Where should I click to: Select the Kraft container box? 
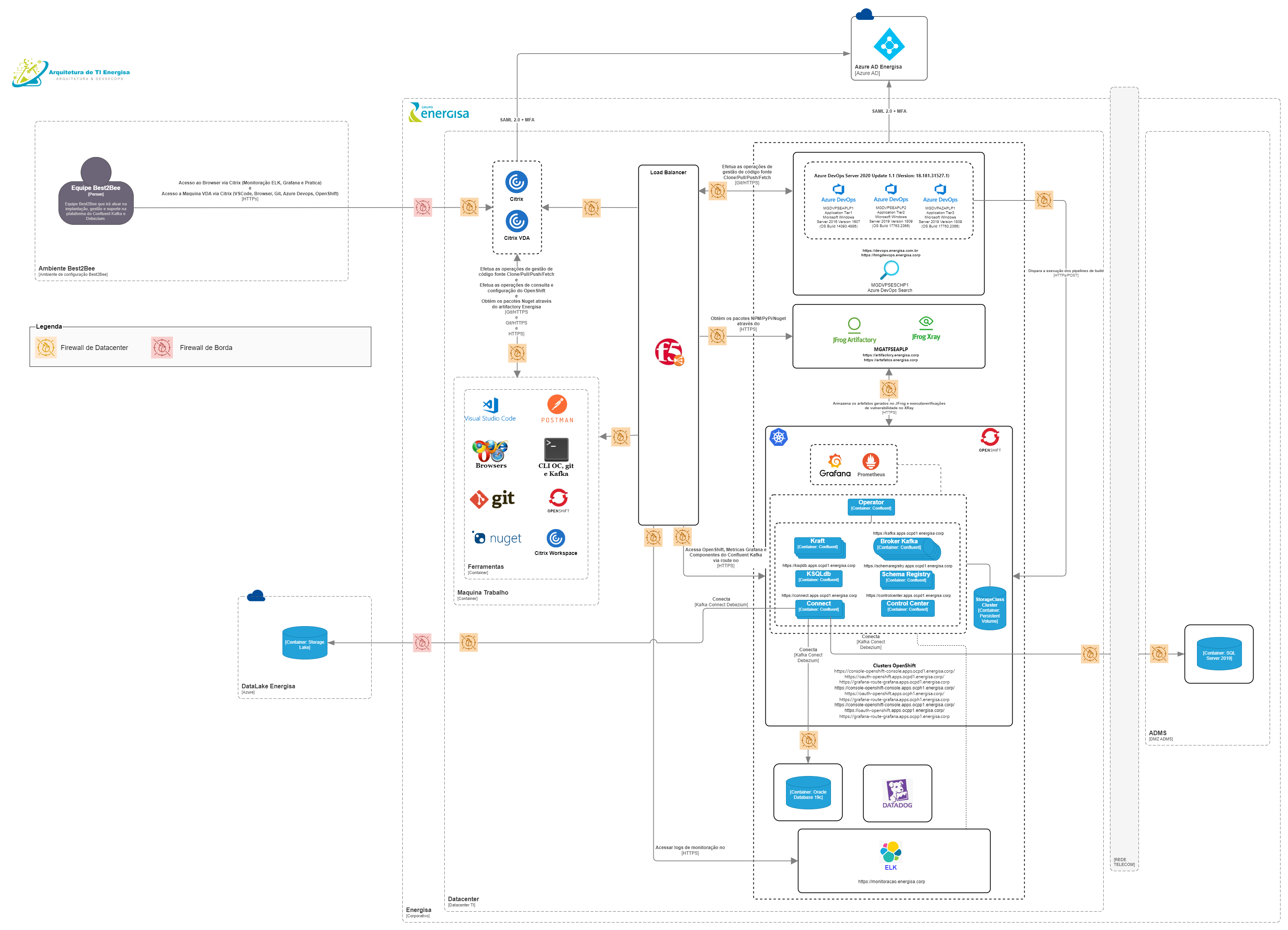(818, 546)
